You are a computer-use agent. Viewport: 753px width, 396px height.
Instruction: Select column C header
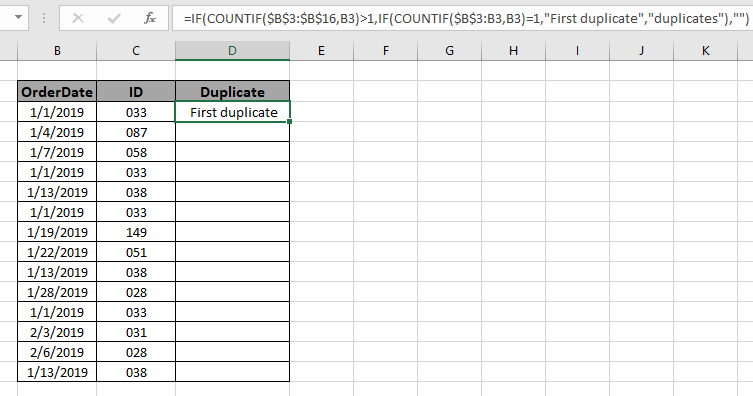(x=136, y=51)
